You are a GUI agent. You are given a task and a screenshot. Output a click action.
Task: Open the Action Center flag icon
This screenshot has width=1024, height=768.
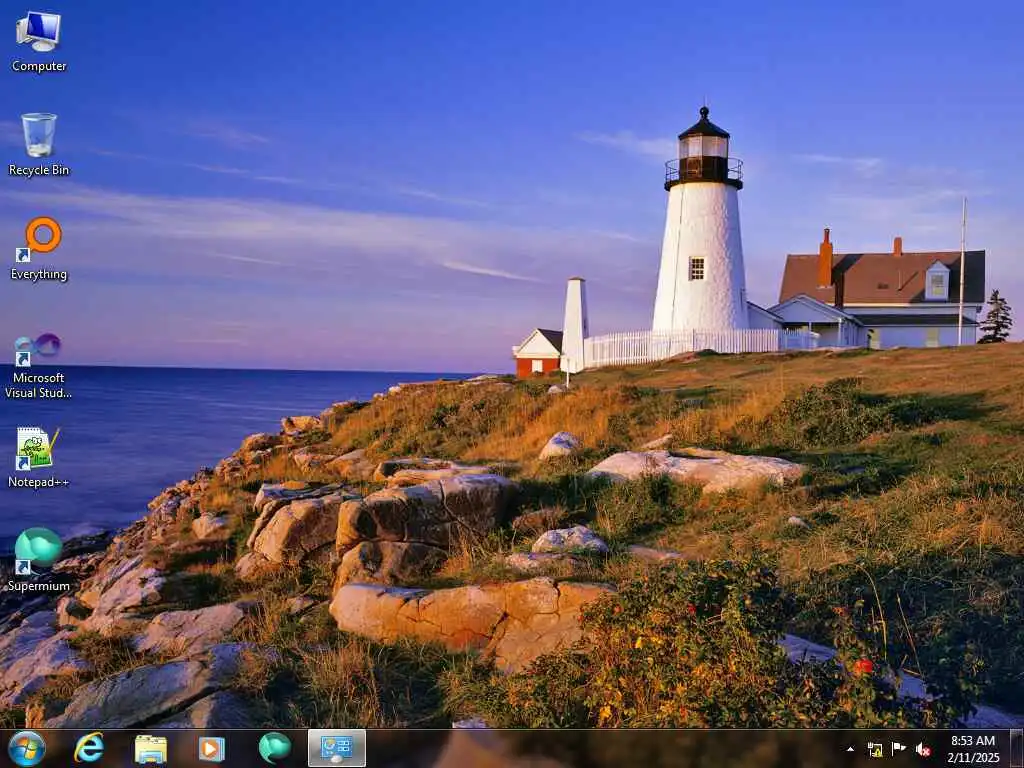(x=899, y=749)
